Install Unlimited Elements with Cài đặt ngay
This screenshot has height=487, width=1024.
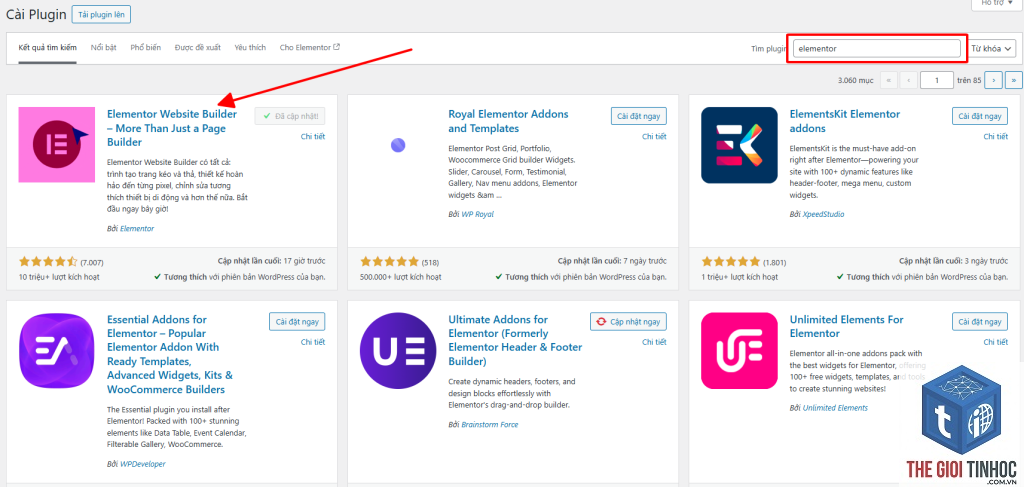(x=980, y=322)
